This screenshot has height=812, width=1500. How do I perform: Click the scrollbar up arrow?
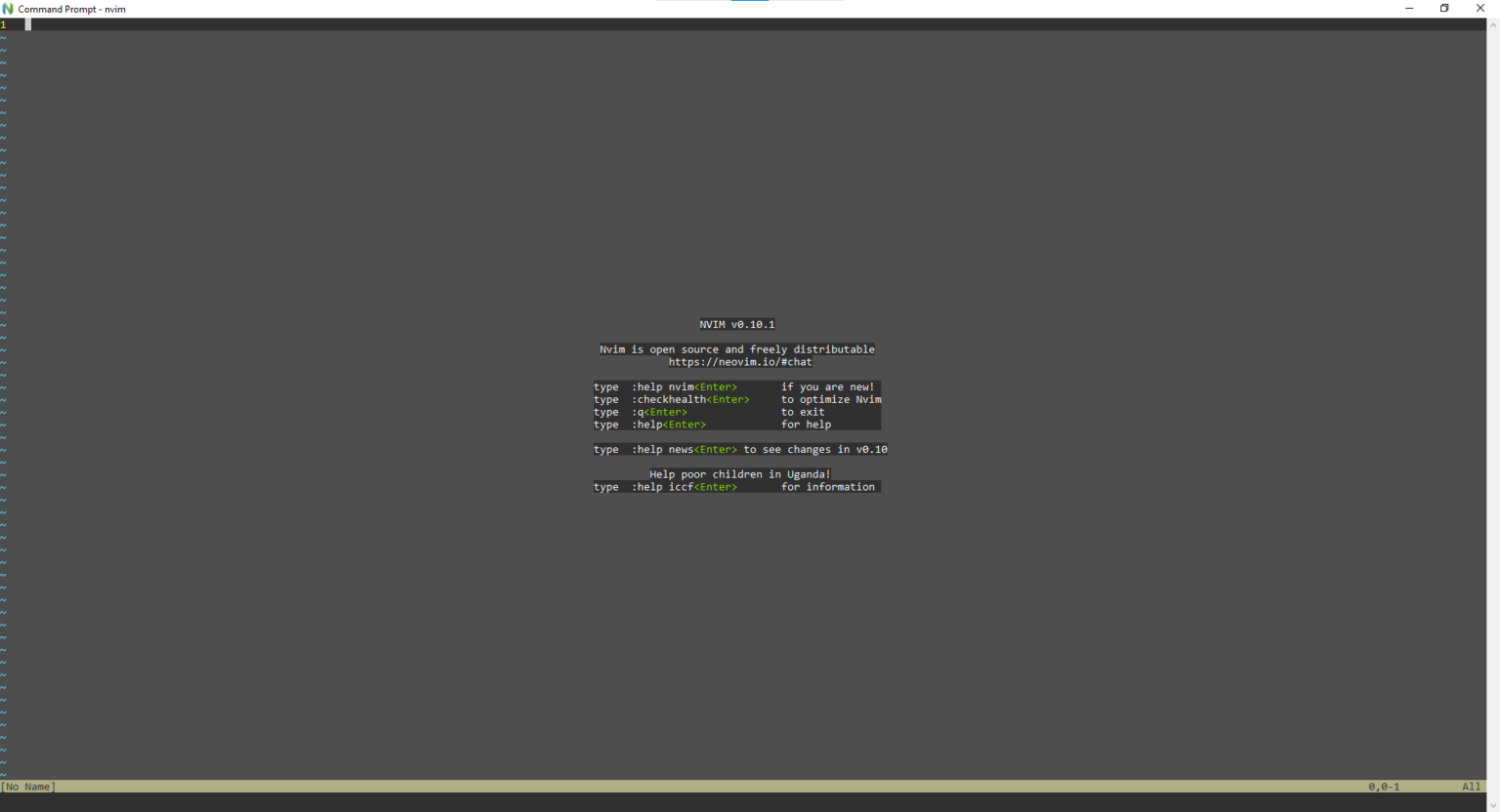click(1493, 24)
